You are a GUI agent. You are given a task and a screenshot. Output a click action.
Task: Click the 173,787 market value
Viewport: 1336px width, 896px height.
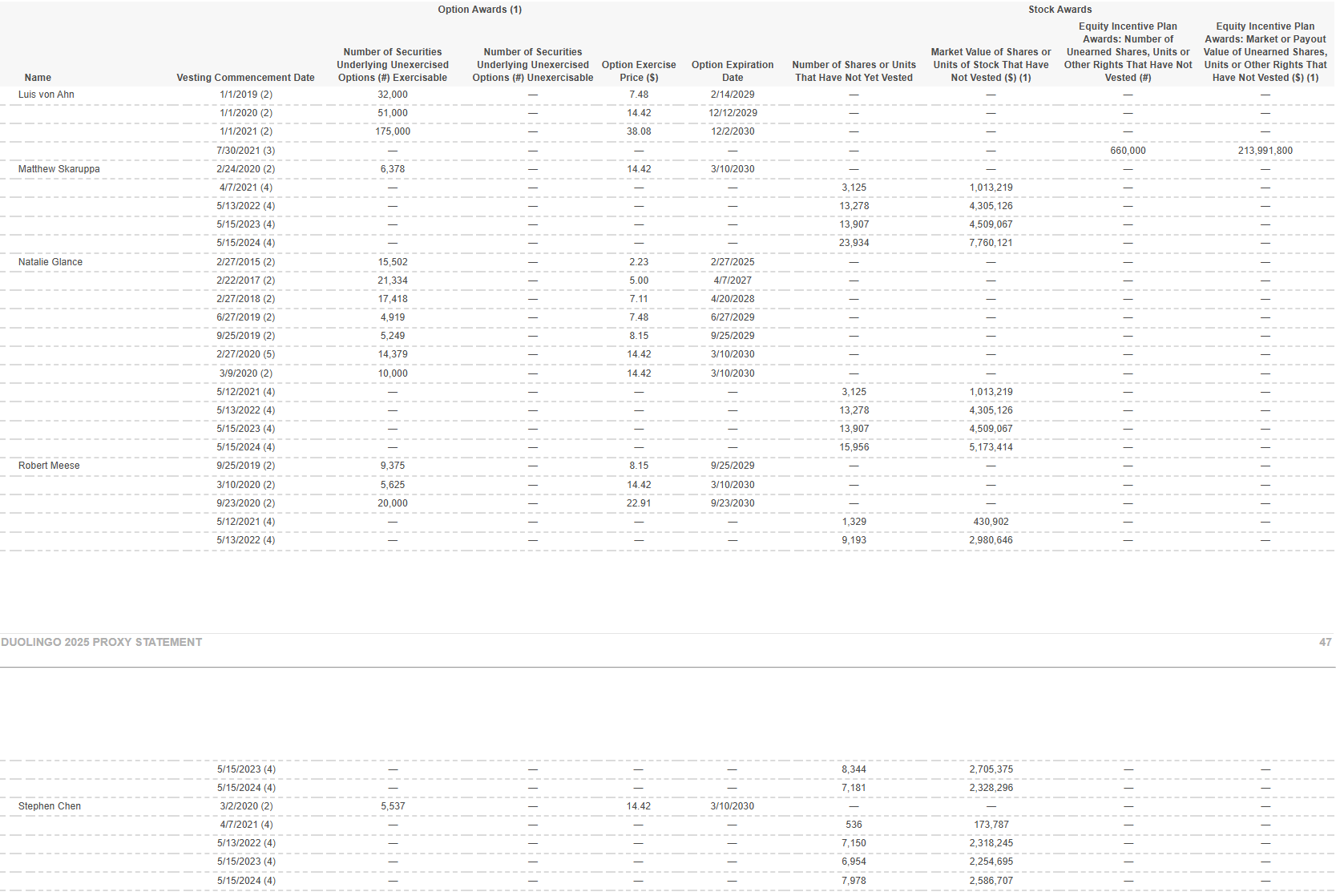coord(991,825)
